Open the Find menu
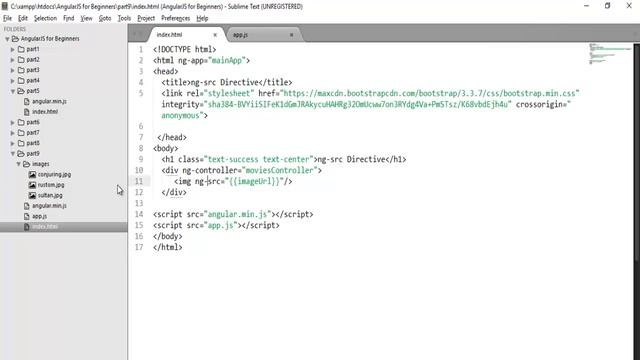Screen dimensions: 640x360 click(x=69, y=18)
